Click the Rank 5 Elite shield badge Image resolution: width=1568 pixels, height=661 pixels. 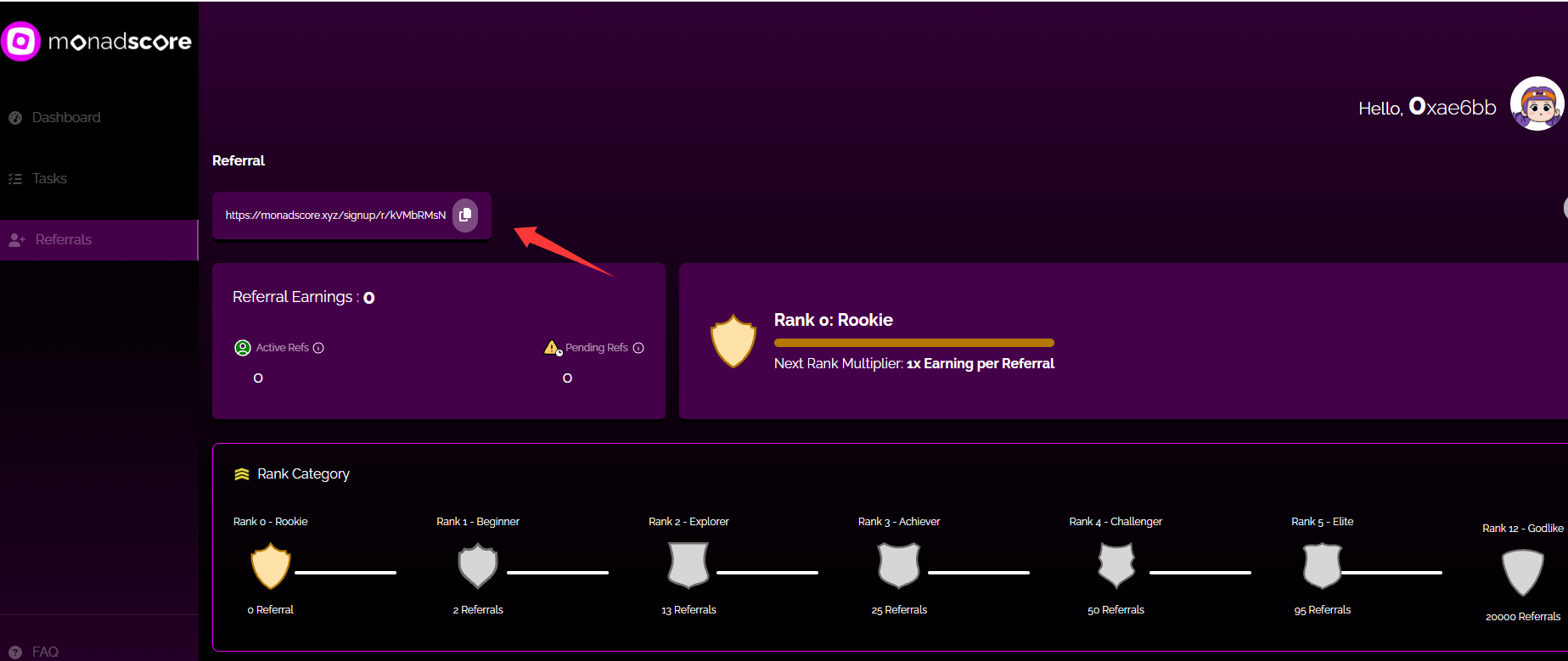pos(1322,566)
